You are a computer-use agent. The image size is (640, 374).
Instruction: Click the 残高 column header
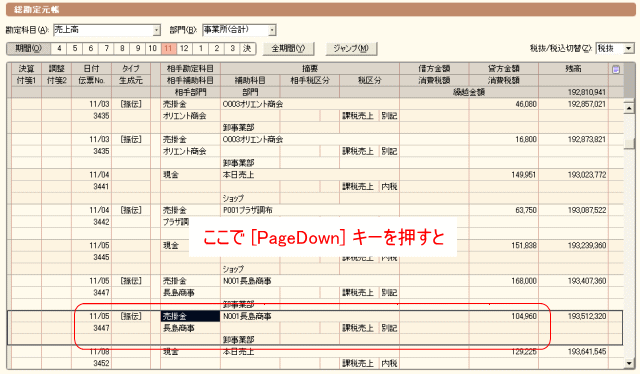pos(573,69)
